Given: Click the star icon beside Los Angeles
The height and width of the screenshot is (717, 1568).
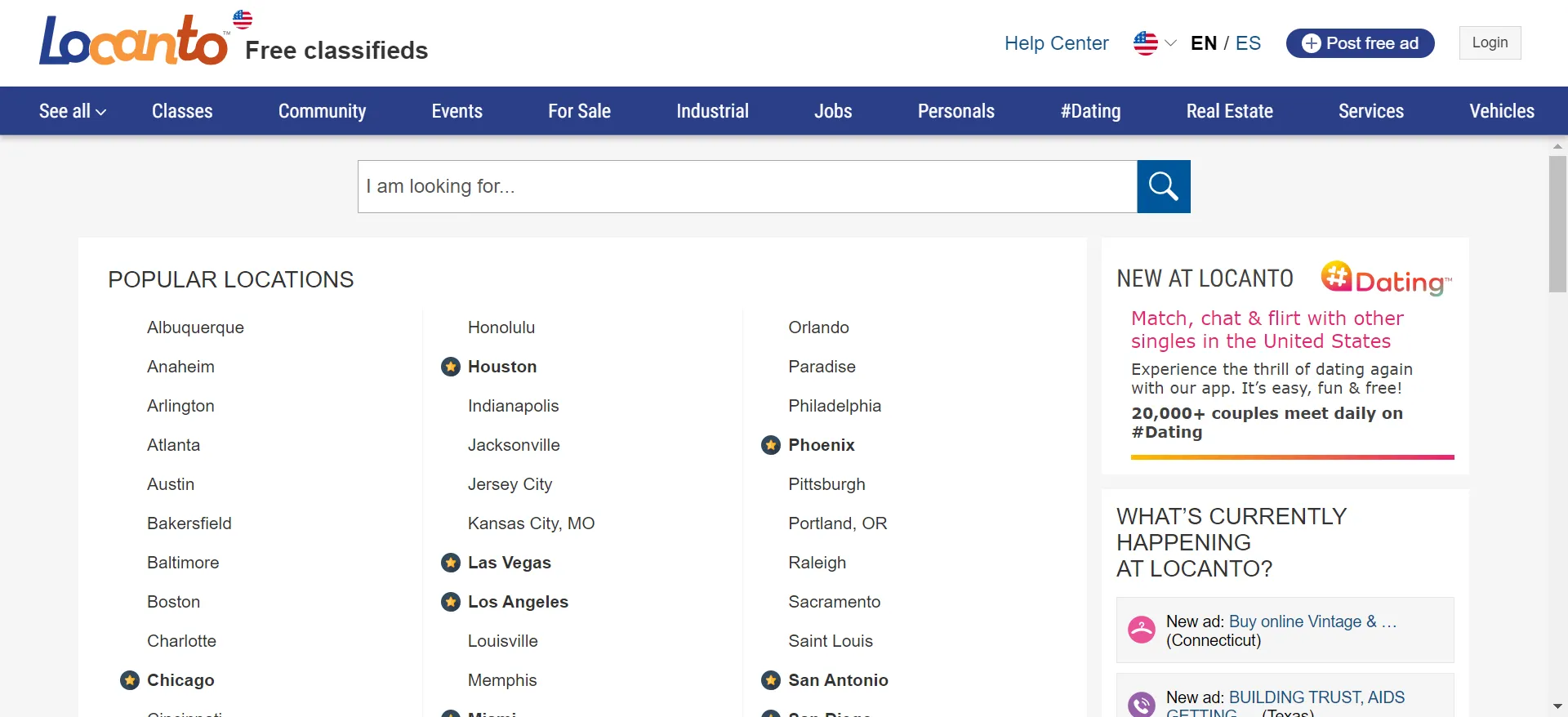Looking at the screenshot, I should click(x=451, y=602).
